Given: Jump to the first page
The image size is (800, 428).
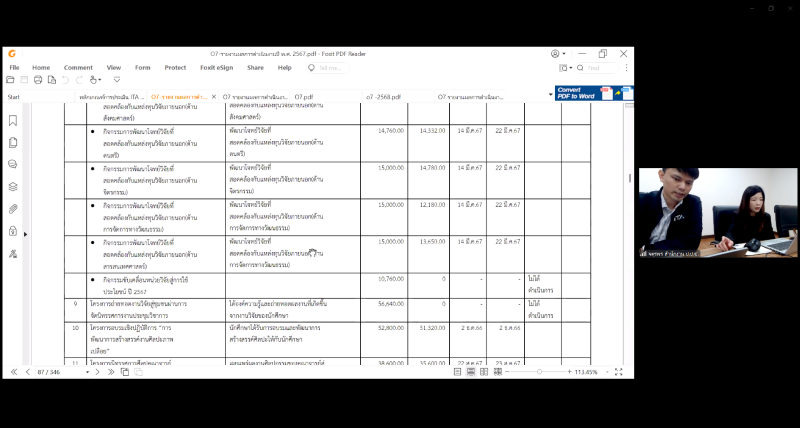Looking at the screenshot, I should click(x=13, y=371).
